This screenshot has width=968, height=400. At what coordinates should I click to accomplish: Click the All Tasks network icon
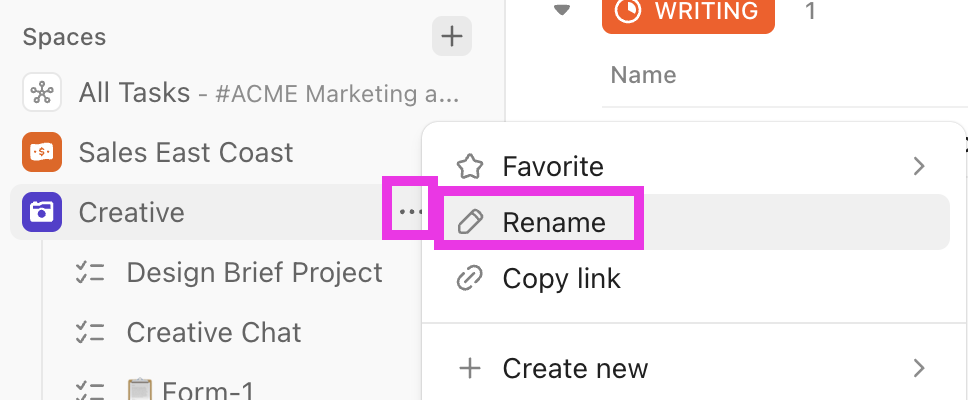[42, 93]
